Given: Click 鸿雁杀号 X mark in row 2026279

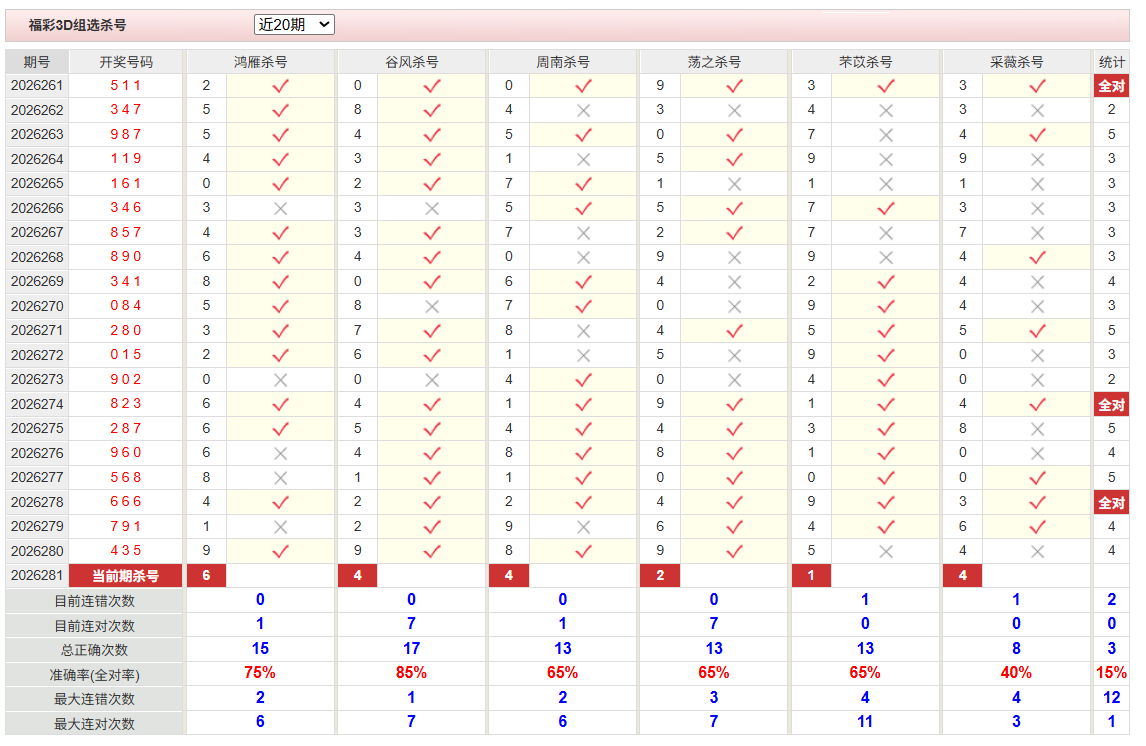Looking at the screenshot, I should pyautogui.click(x=281, y=528).
